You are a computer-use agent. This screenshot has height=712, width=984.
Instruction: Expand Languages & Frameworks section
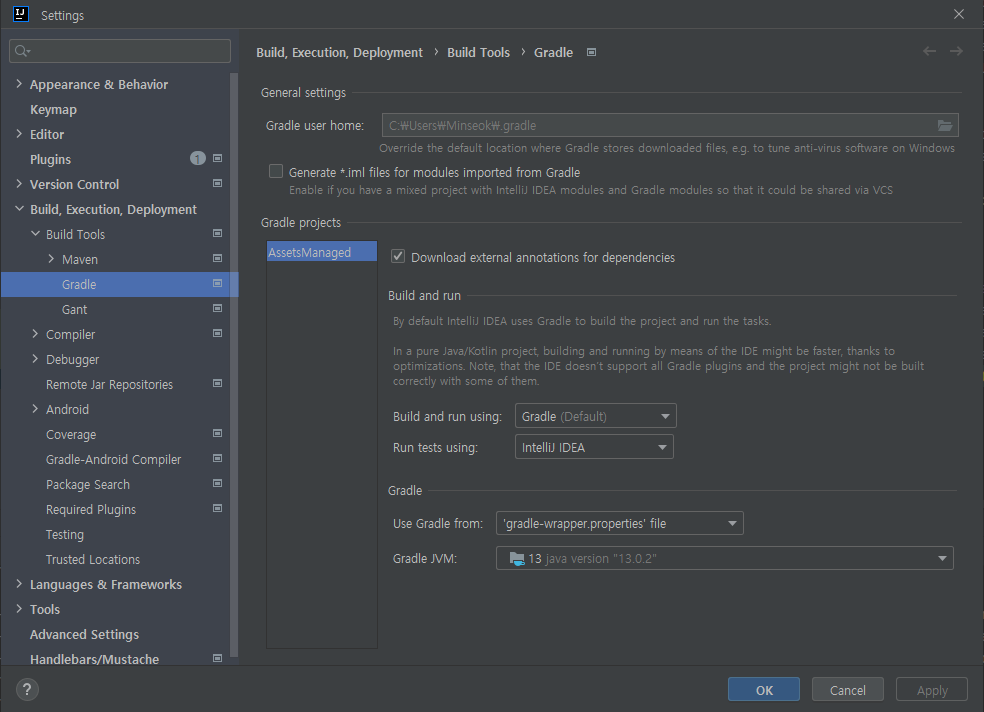click(x=19, y=583)
